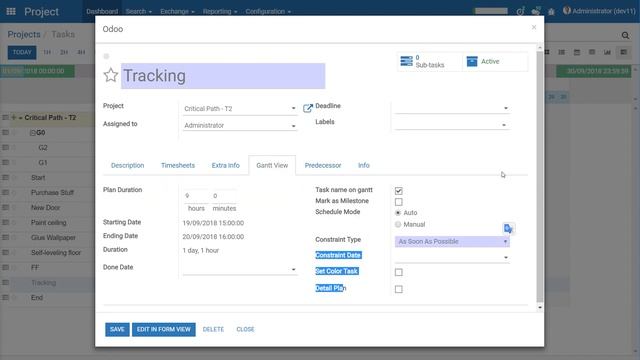Screen dimensions: 640x360
Task: Enable Detail Plan checkbox
Action: (399, 289)
